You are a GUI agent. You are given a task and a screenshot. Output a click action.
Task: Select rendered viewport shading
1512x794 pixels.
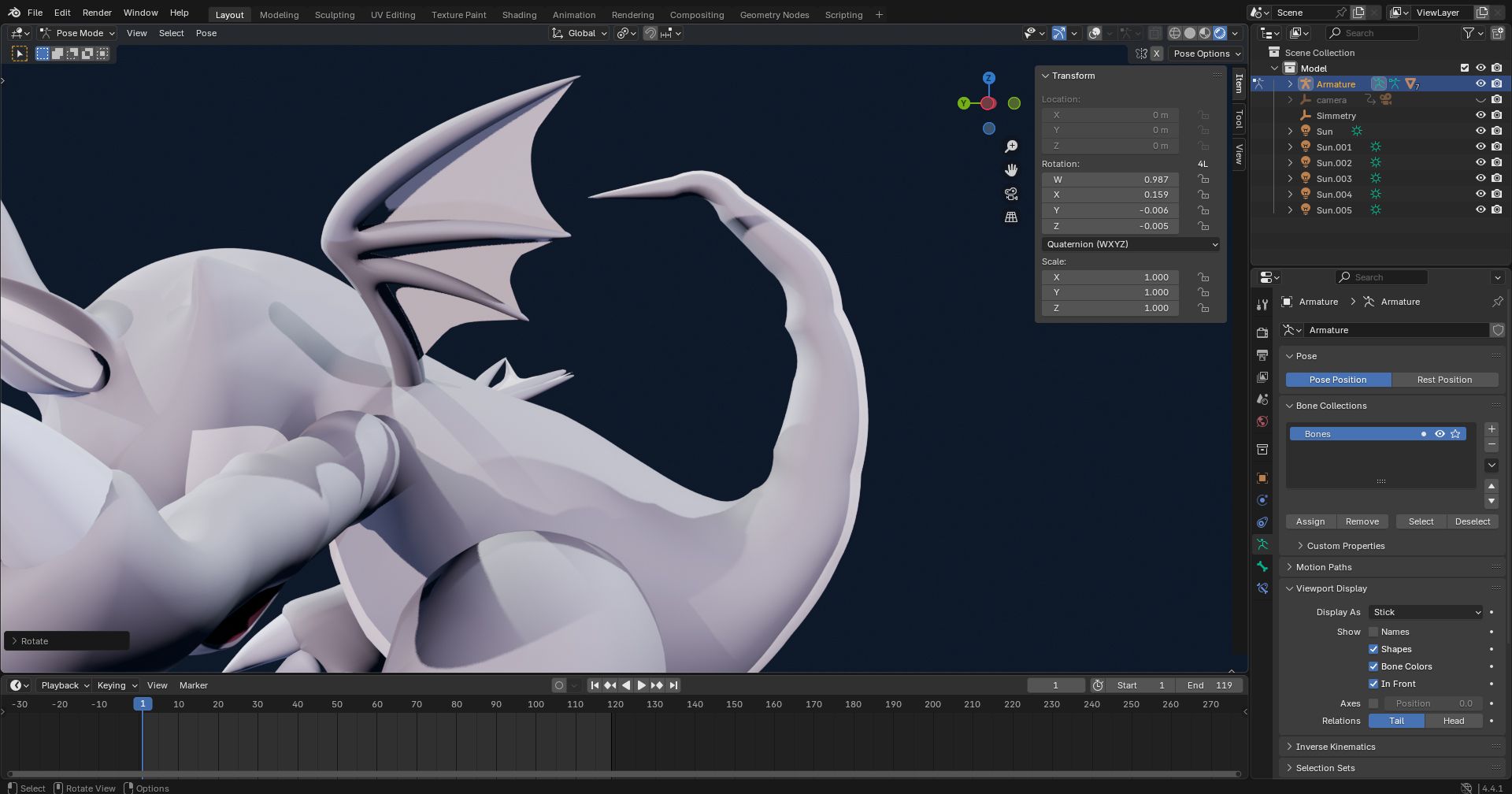[1220, 33]
